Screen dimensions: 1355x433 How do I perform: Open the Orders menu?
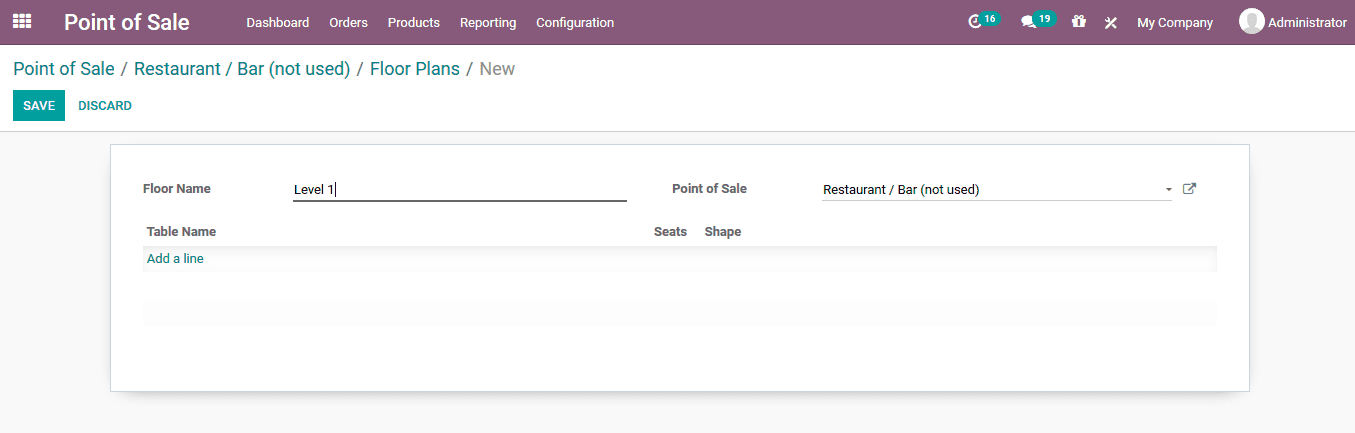tap(348, 22)
